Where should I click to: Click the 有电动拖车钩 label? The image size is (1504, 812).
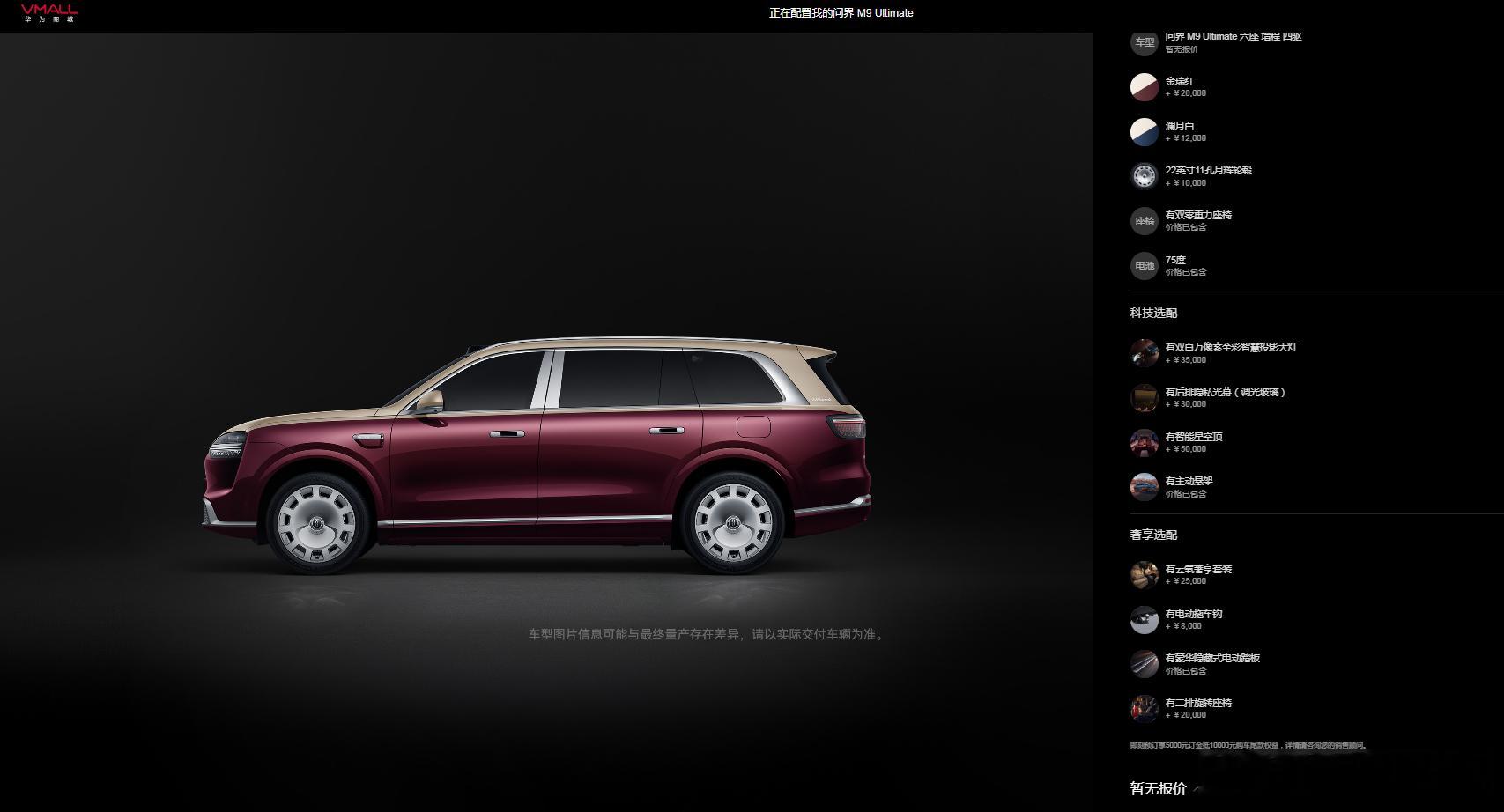pos(1194,614)
